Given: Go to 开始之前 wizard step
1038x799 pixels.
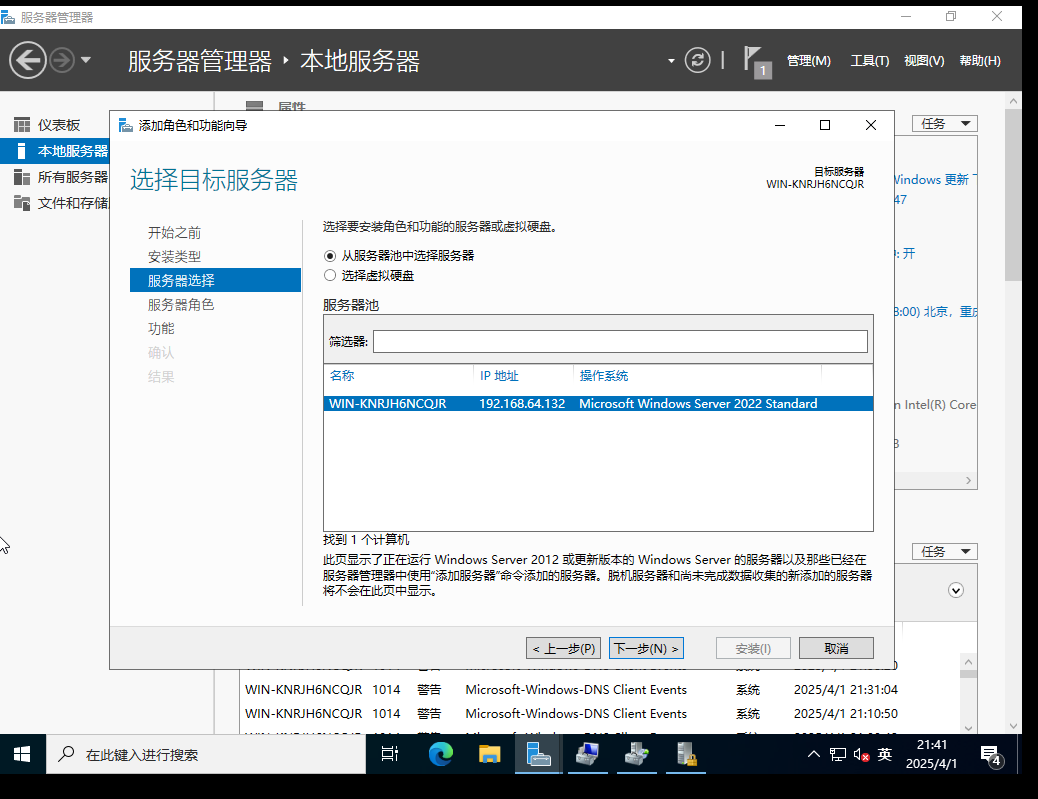Looking at the screenshot, I should [x=174, y=232].
